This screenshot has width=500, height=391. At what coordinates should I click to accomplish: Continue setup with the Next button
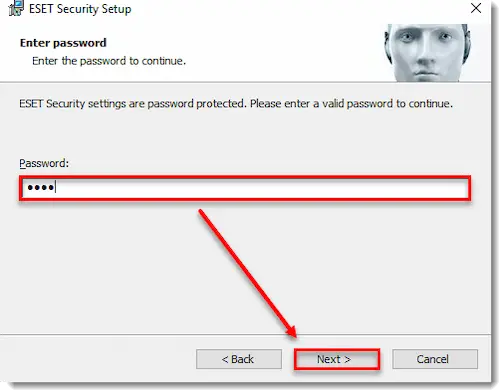(337, 359)
